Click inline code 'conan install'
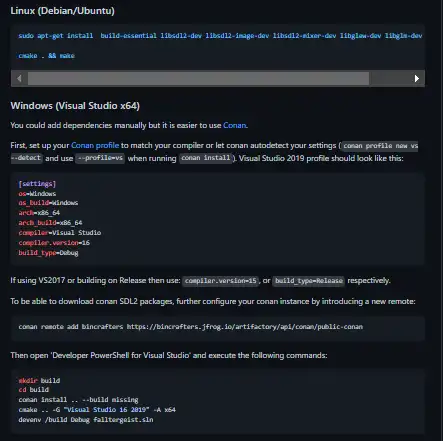Viewport: 443px width, 441px height. (x=206, y=158)
